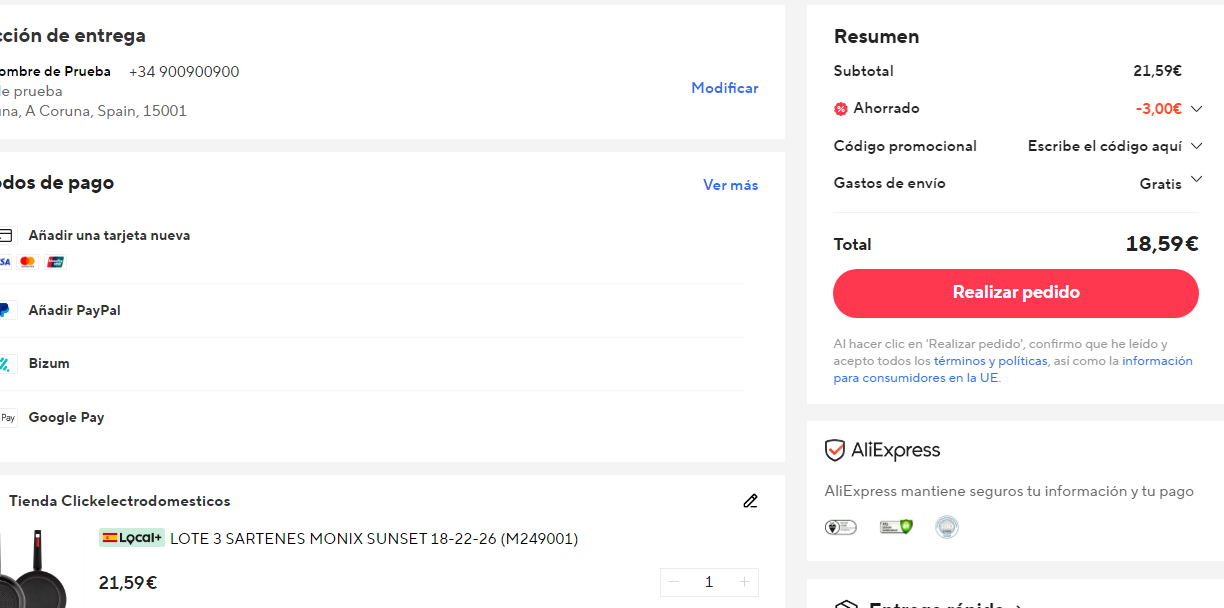Click the Gratis shipping cost value
1224x608 pixels.
(1161, 184)
